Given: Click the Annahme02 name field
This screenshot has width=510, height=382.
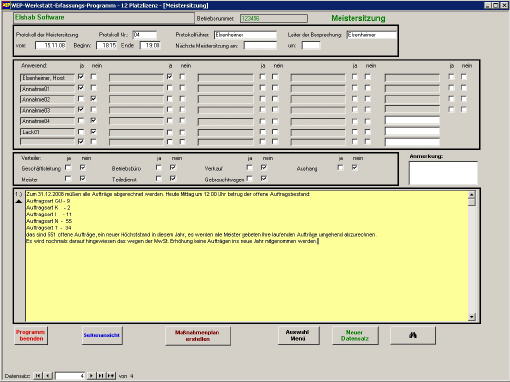Looking at the screenshot, I should (x=47, y=99).
